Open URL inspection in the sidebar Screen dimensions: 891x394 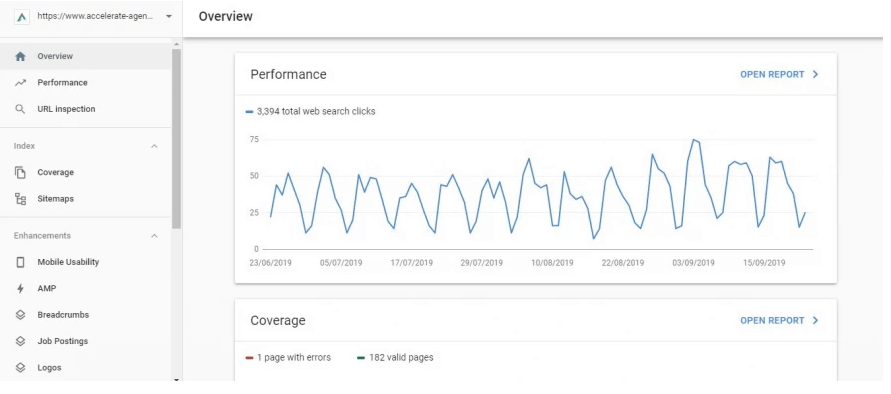[x=86, y=109]
